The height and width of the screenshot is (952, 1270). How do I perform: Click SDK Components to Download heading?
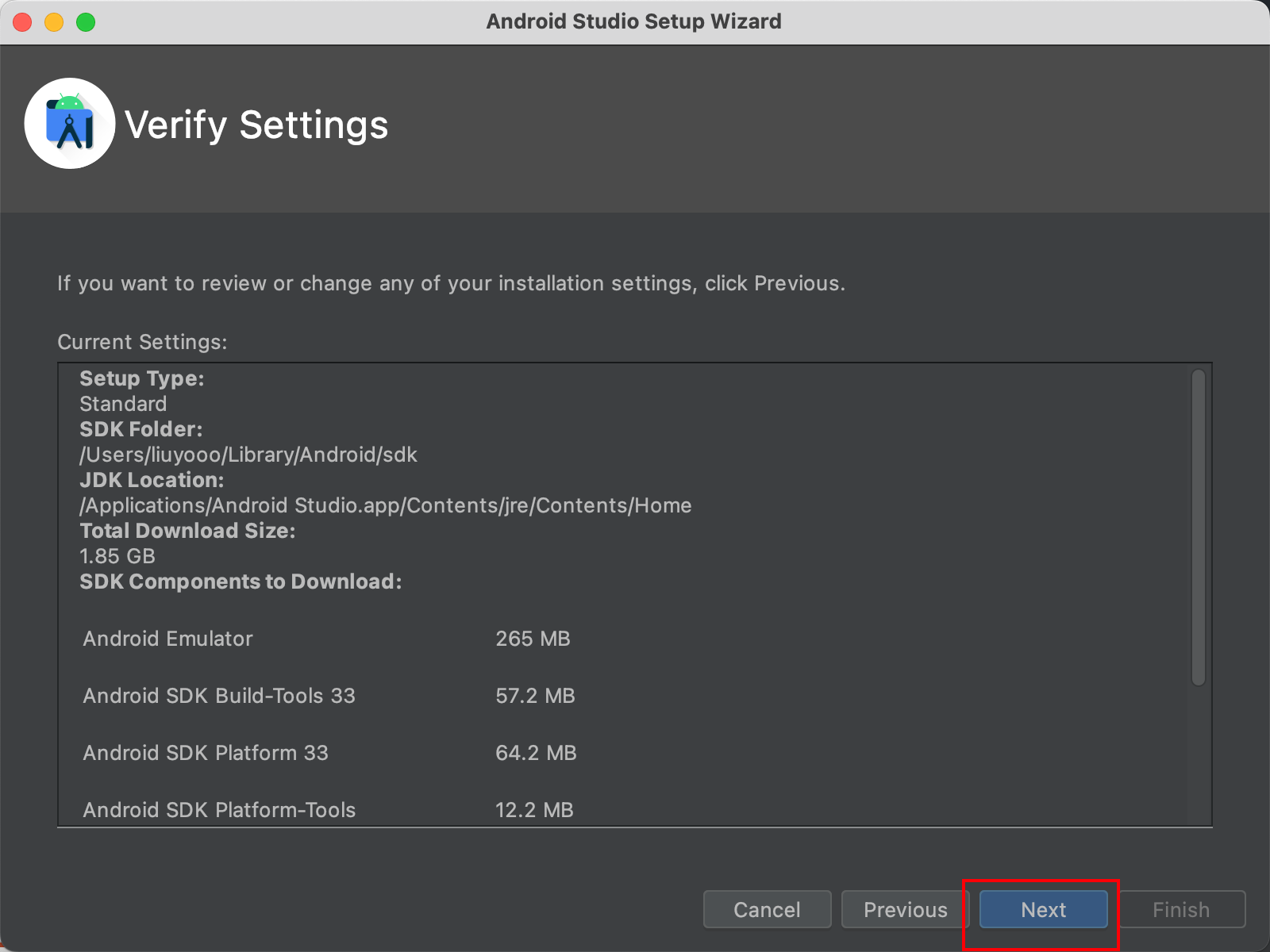pos(241,582)
